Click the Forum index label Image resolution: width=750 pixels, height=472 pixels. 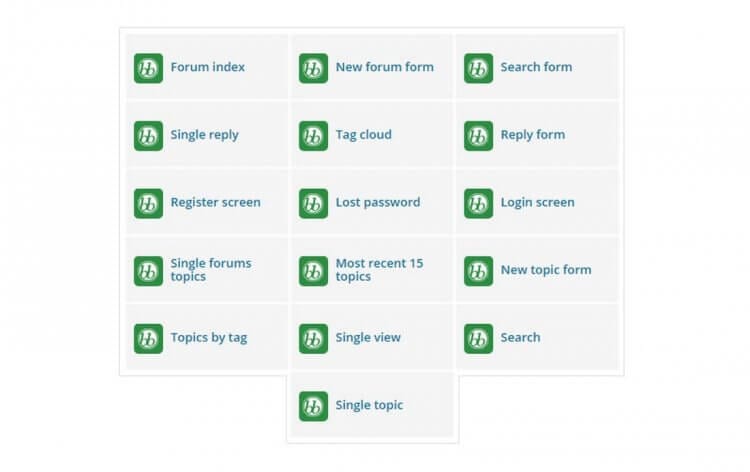pos(207,67)
